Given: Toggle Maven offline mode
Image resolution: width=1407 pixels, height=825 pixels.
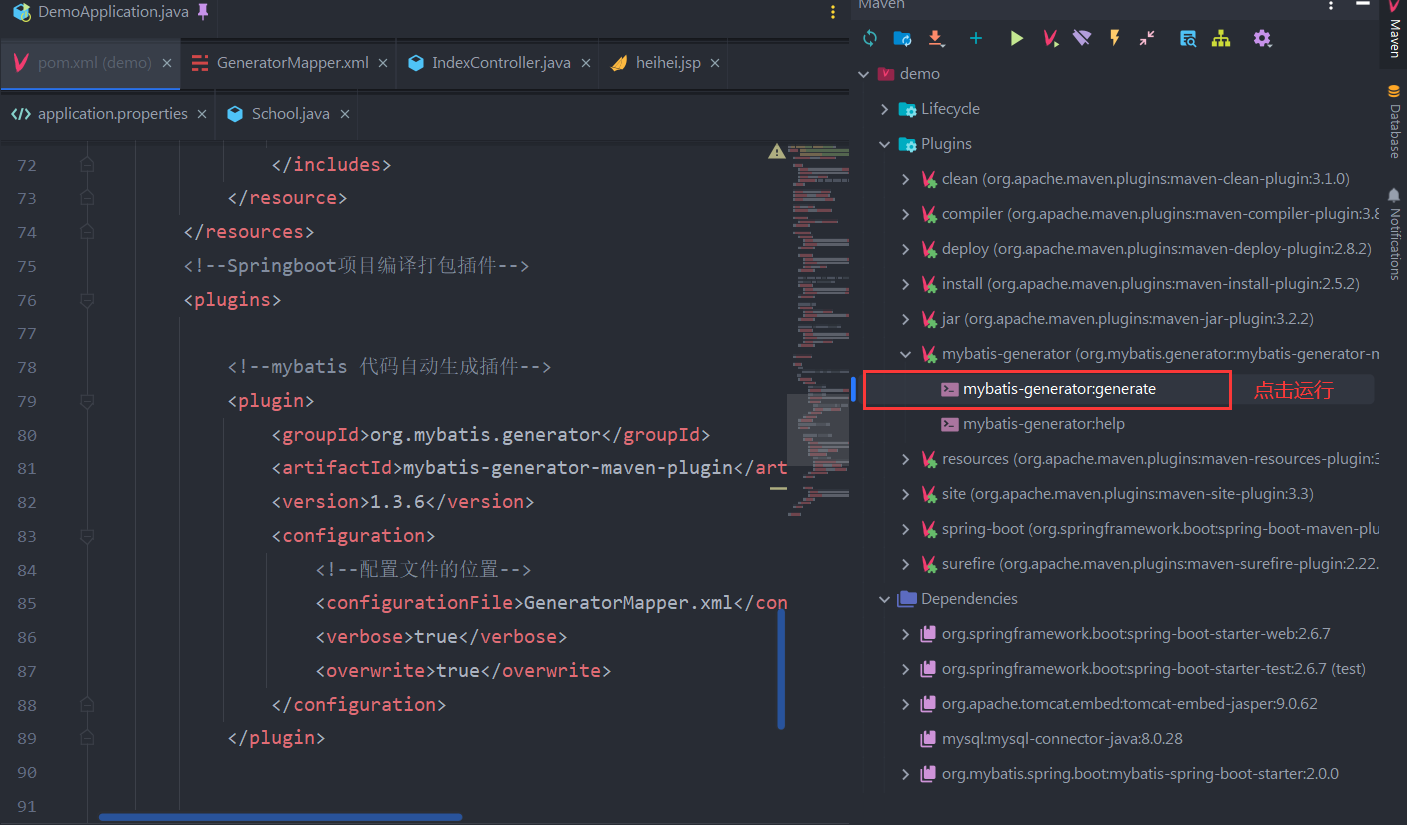Looking at the screenshot, I should [1082, 39].
